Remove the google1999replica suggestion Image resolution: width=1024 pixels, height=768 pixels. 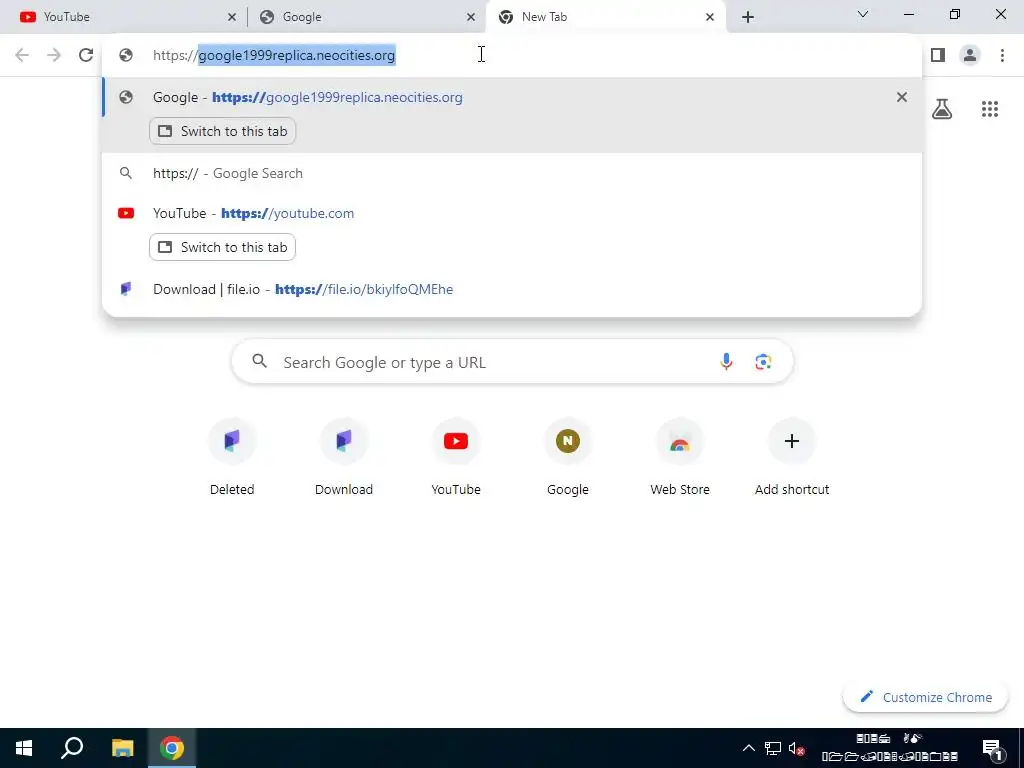[902, 97]
